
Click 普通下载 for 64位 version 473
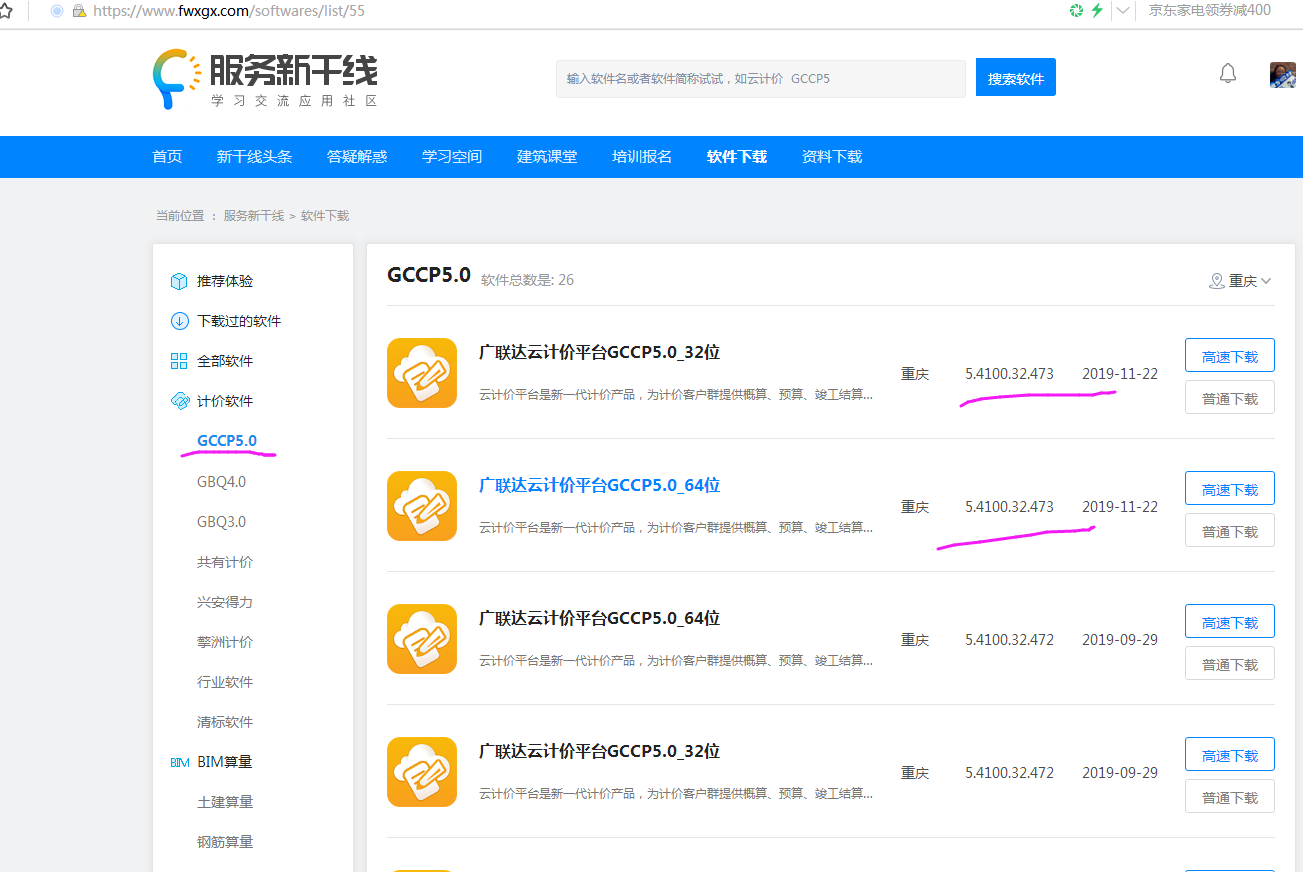click(x=1230, y=531)
